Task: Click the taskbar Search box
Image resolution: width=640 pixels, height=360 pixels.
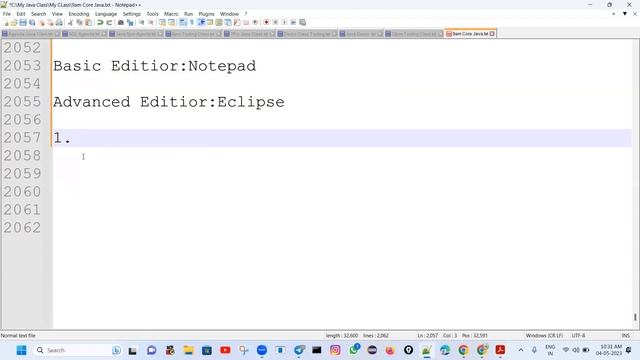Action: [x=78, y=350]
